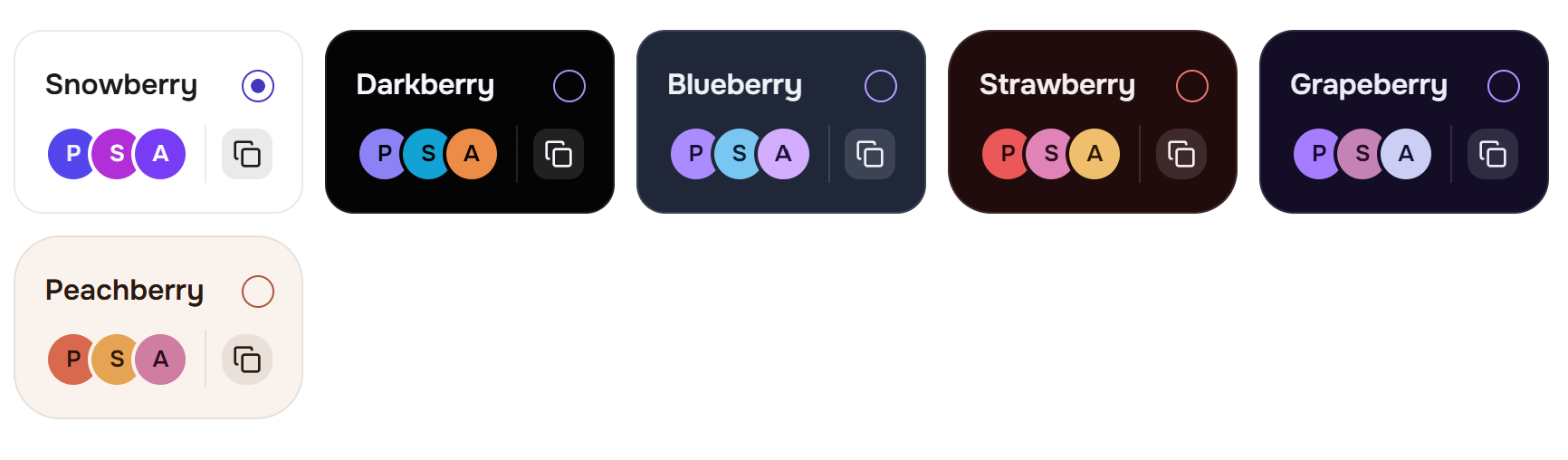The image size is (1568, 460).
Task: Click Peachberry's S secondary color swatch
Action: 115,359
